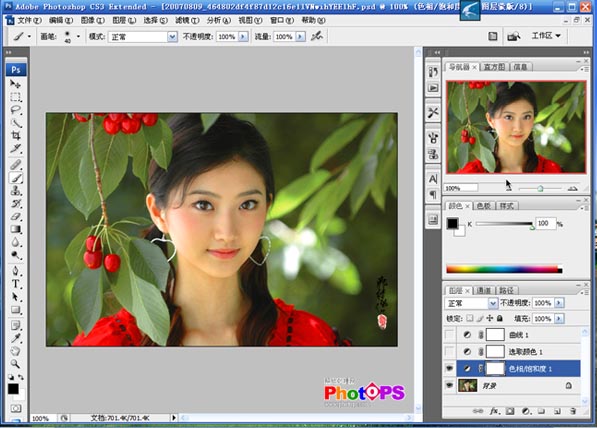The width and height of the screenshot is (597, 428).
Task: Show the 选取颜色 1 layer
Action: click(x=450, y=351)
